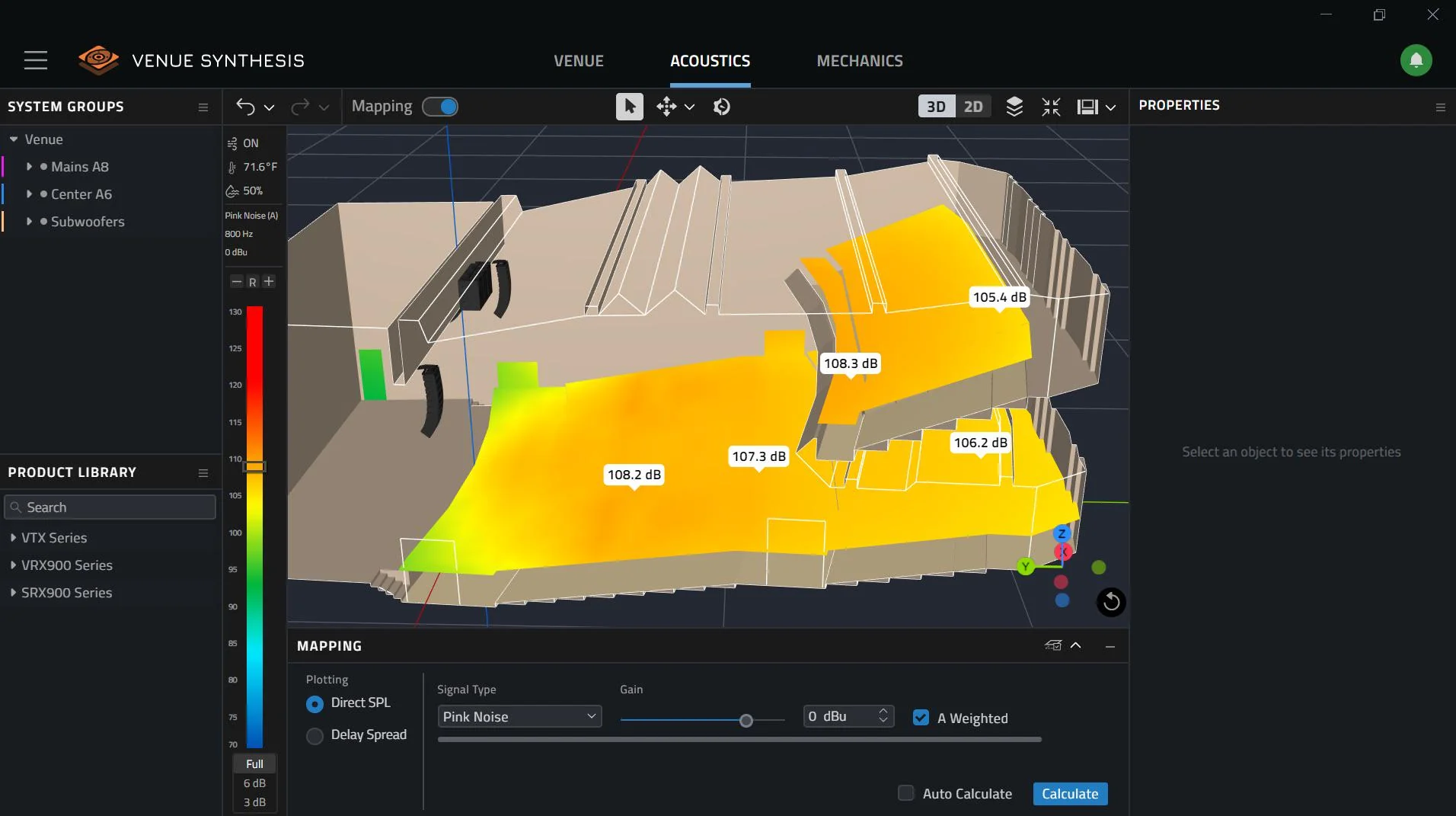Switch to the VENUE tab
The height and width of the screenshot is (816, 1456).
(x=578, y=61)
